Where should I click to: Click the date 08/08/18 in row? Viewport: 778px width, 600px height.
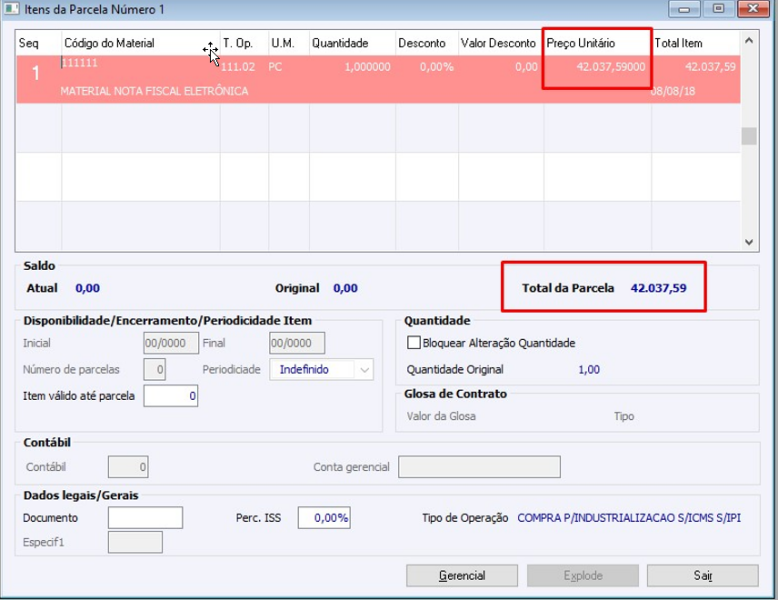(673, 91)
